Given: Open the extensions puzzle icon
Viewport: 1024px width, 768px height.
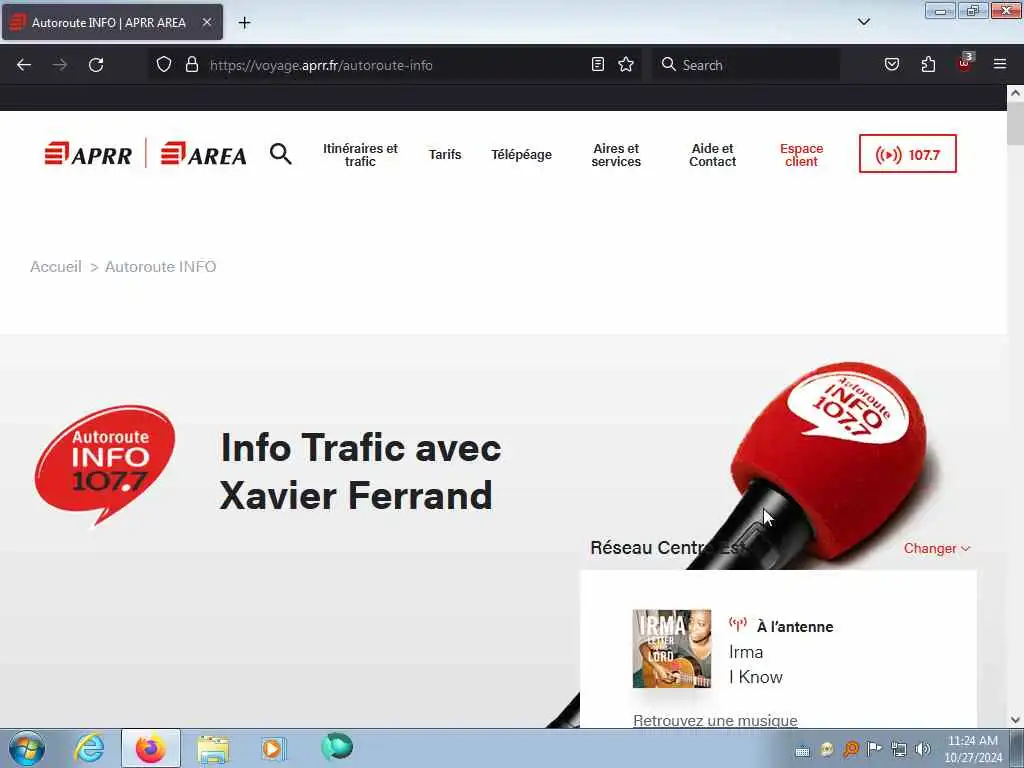Looking at the screenshot, I should coord(928,65).
